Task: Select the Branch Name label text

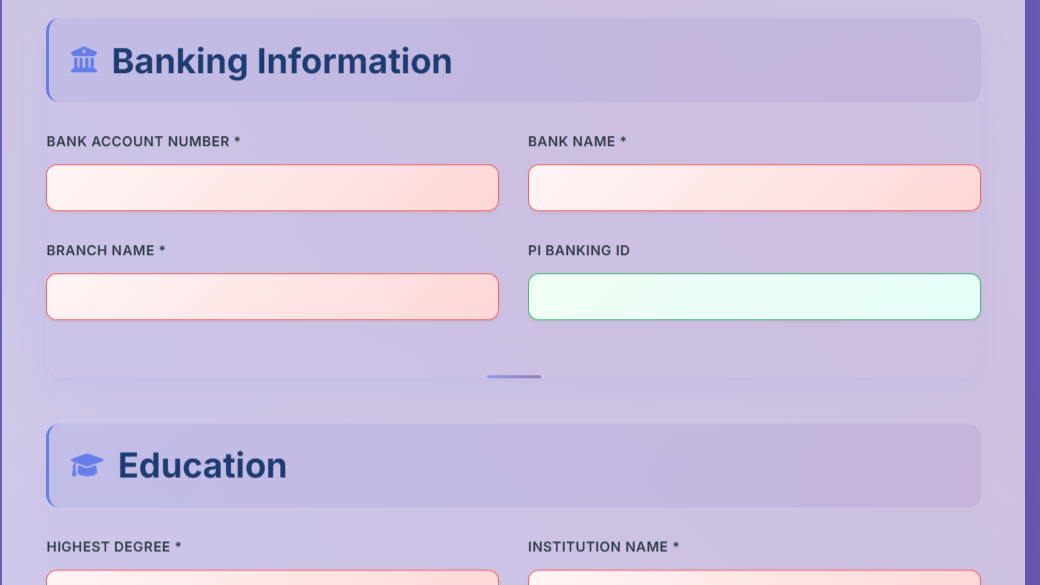Action: (105, 250)
